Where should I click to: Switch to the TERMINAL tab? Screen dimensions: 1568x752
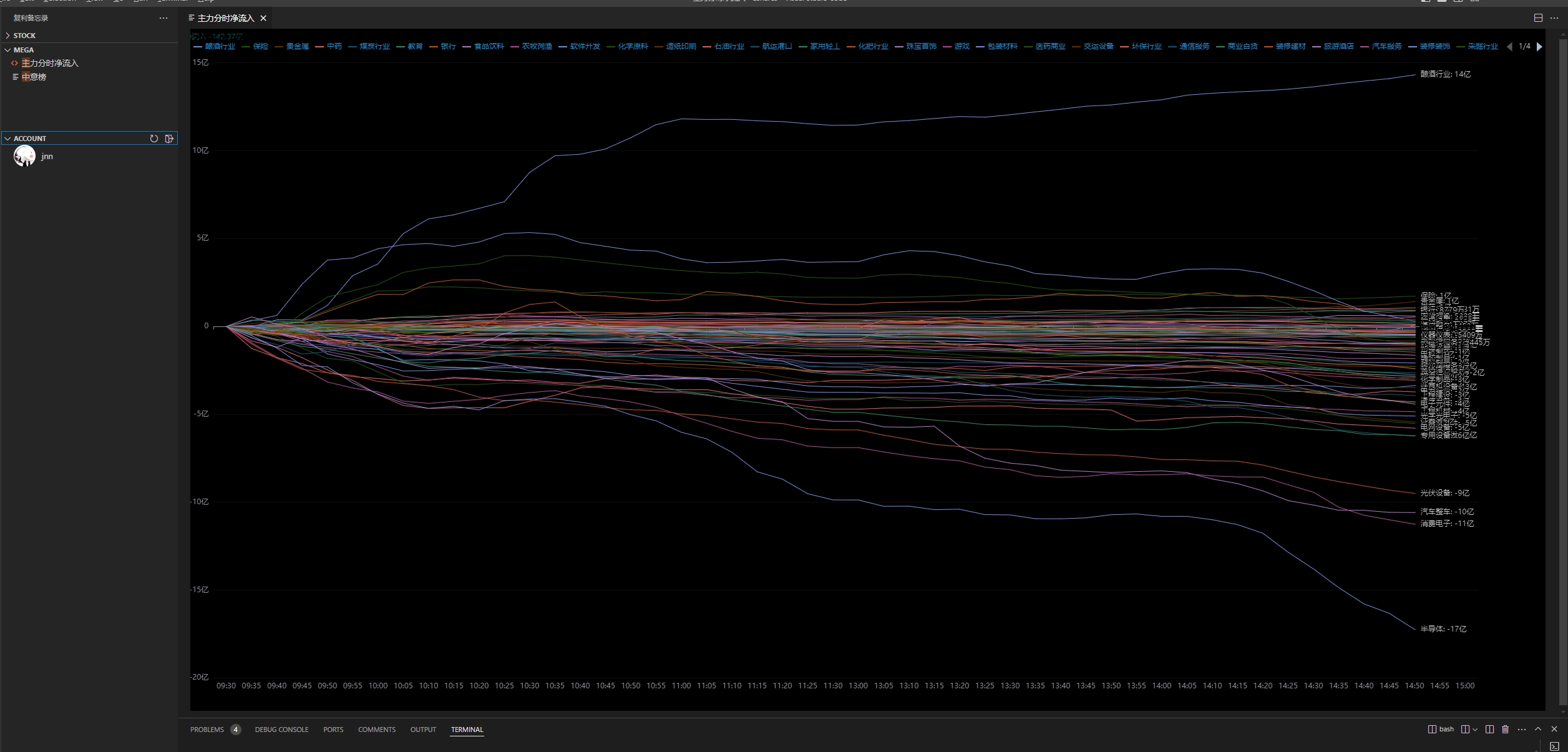467,730
